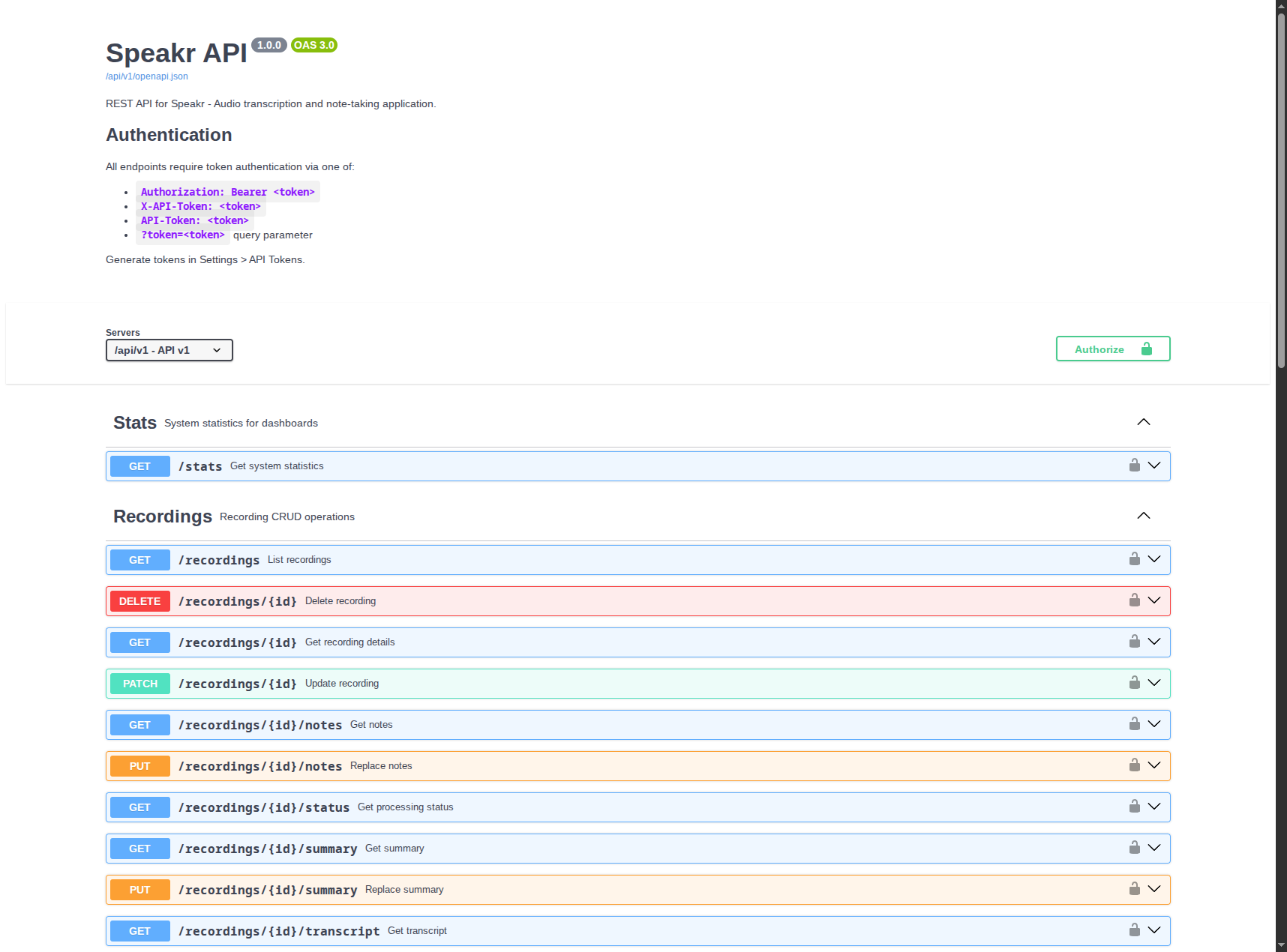This screenshot has height=952, width=1287.
Task: Click the authorization padlock on DELETE /recordings/{id}
Action: tap(1134, 600)
